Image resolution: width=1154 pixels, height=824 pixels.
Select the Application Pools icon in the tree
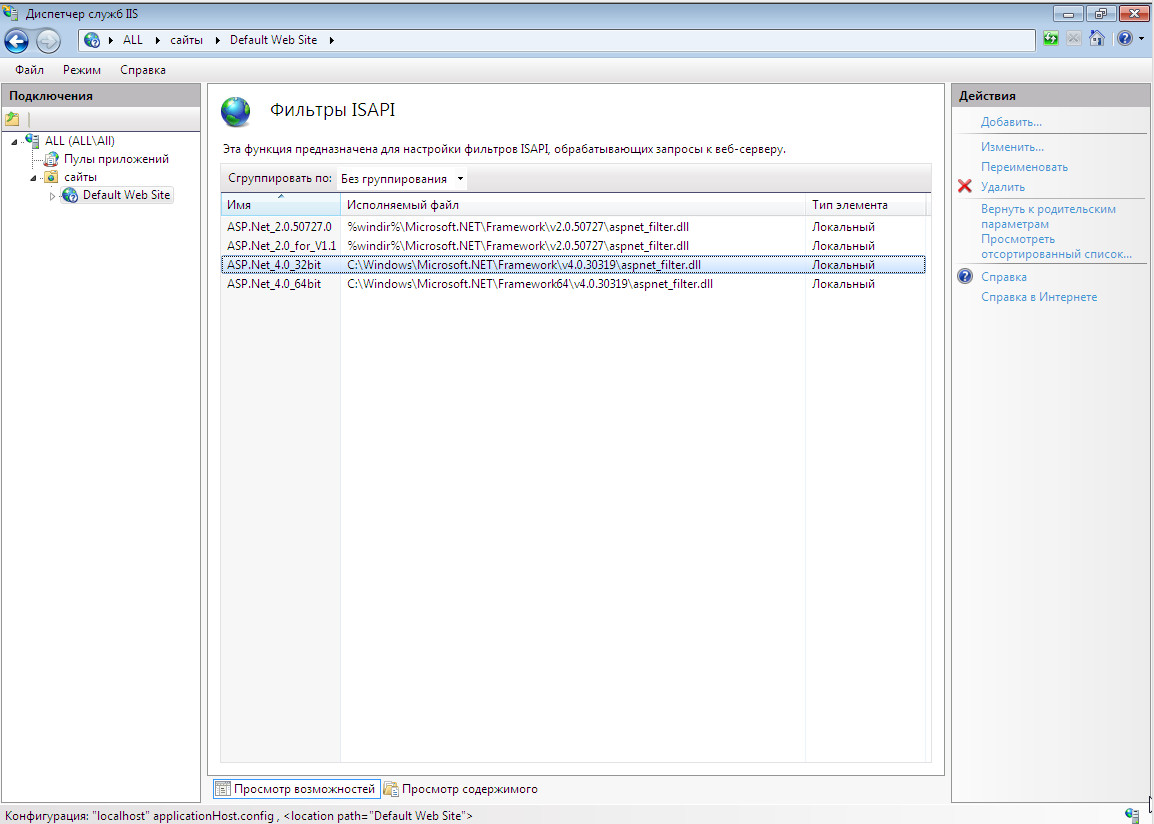point(51,159)
